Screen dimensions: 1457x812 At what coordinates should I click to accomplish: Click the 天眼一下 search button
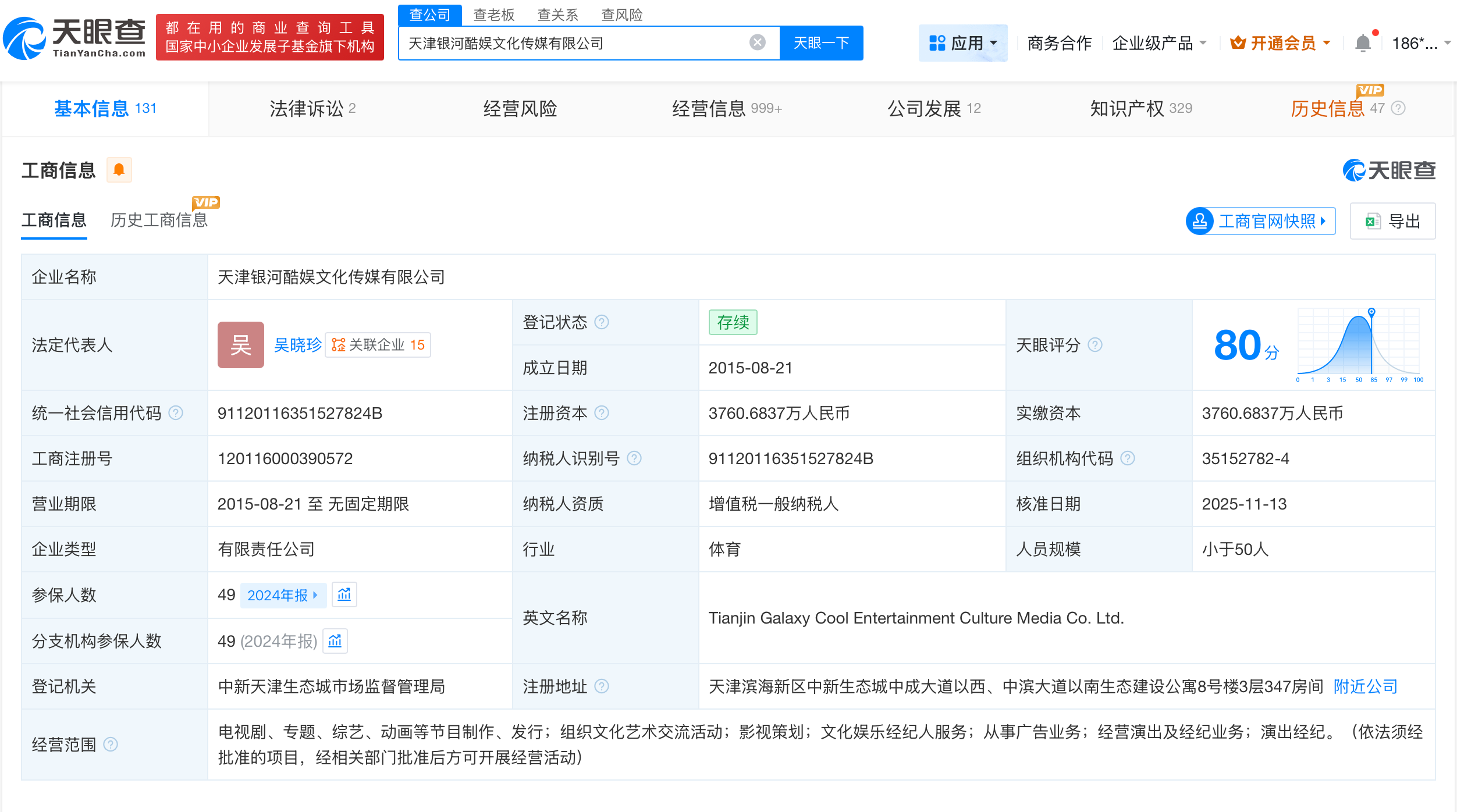(821, 42)
